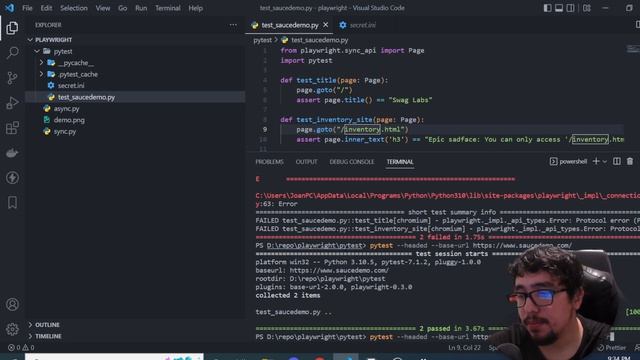Click line number 9 in the gutter
The height and width of the screenshot is (360, 640).
point(264,129)
